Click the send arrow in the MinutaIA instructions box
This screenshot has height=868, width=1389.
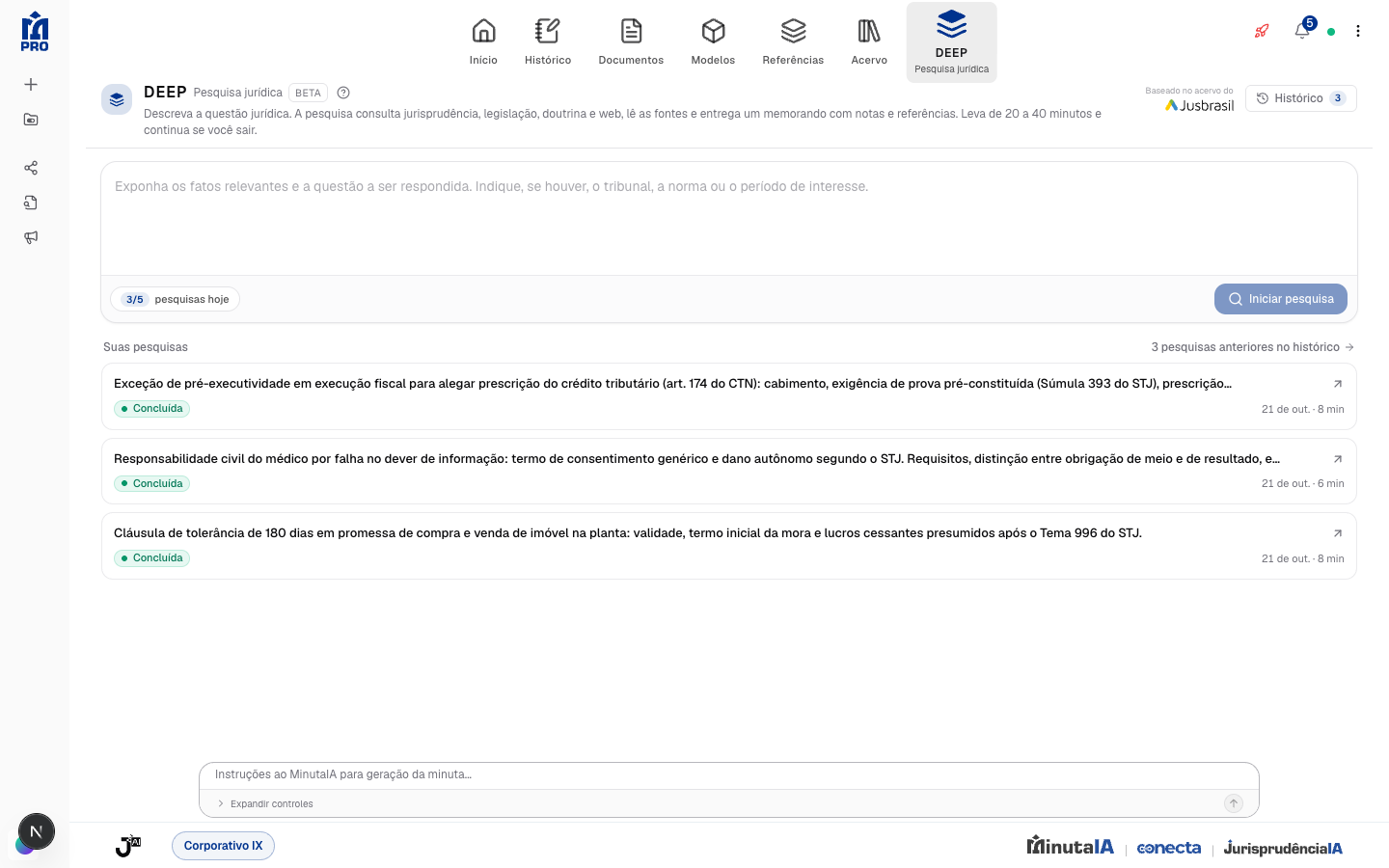(x=1234, y=803)
